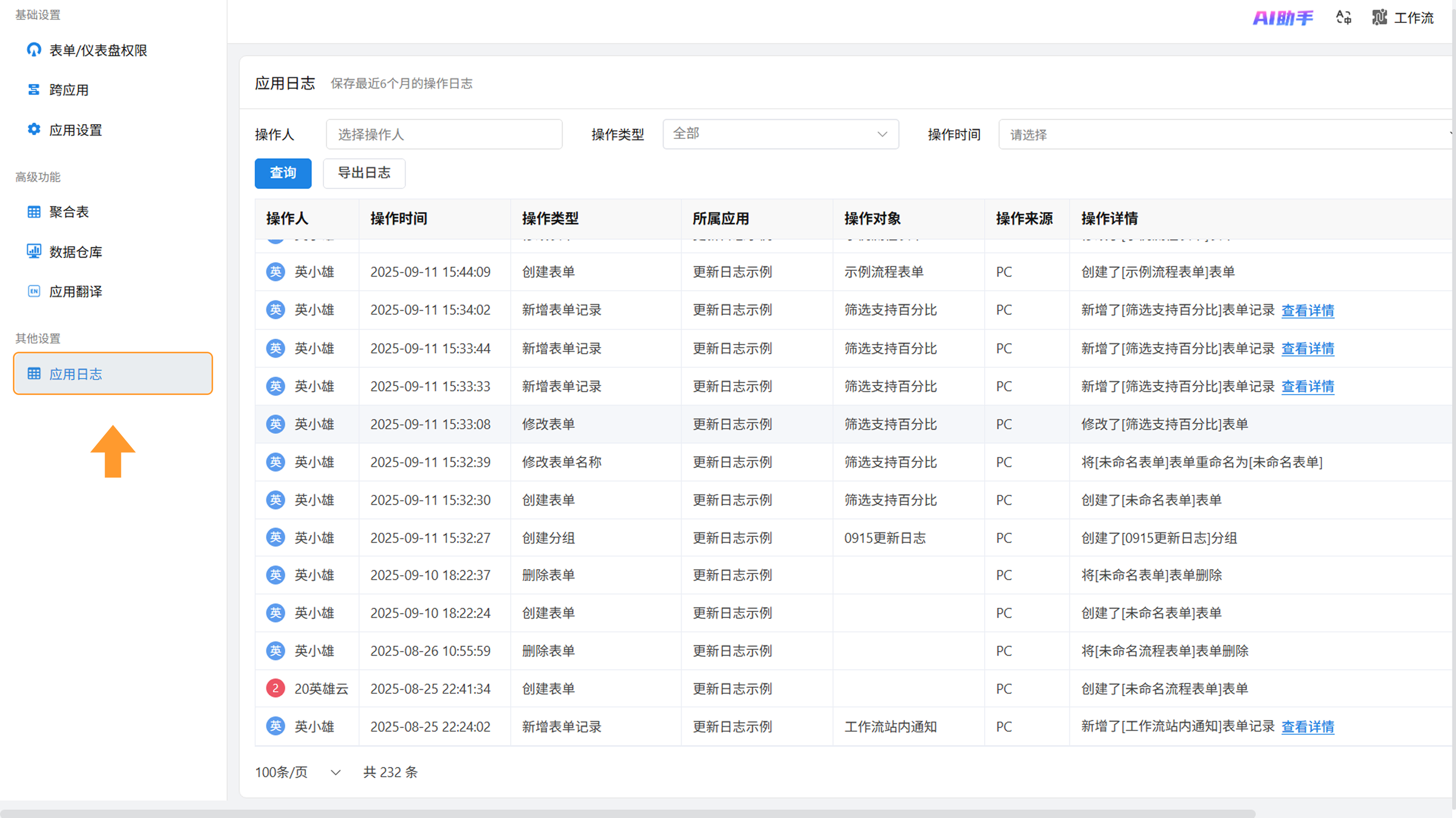
Task: Click the form/dashboard permissions icon in the sidebar
Action: [34, 50]
